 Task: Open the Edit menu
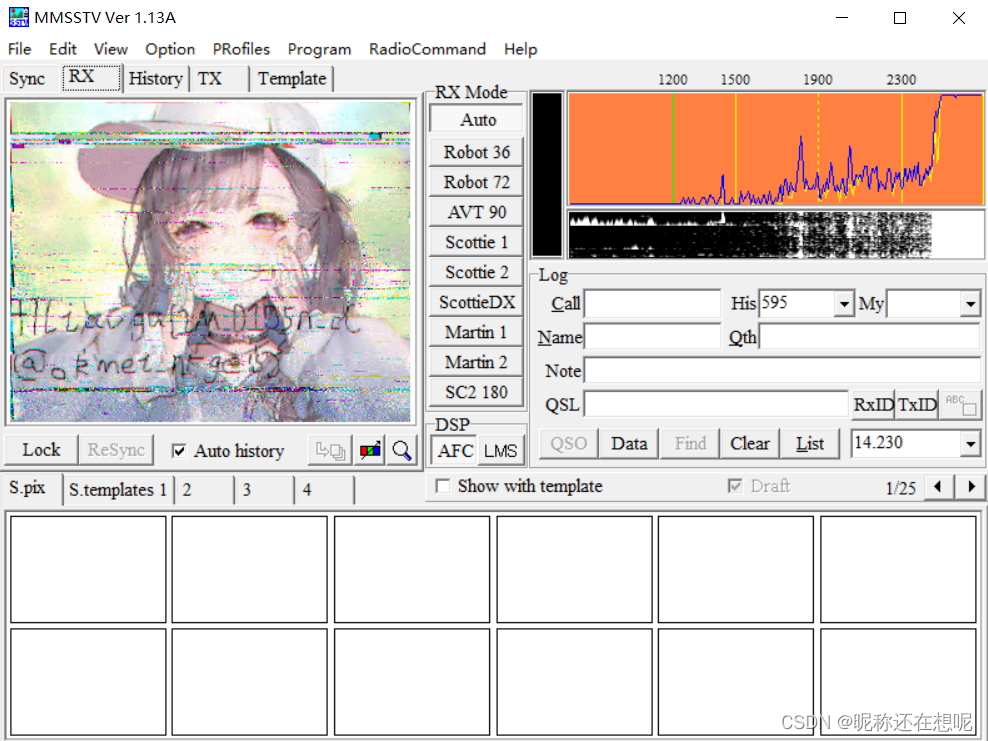click(x=62, y=49)
